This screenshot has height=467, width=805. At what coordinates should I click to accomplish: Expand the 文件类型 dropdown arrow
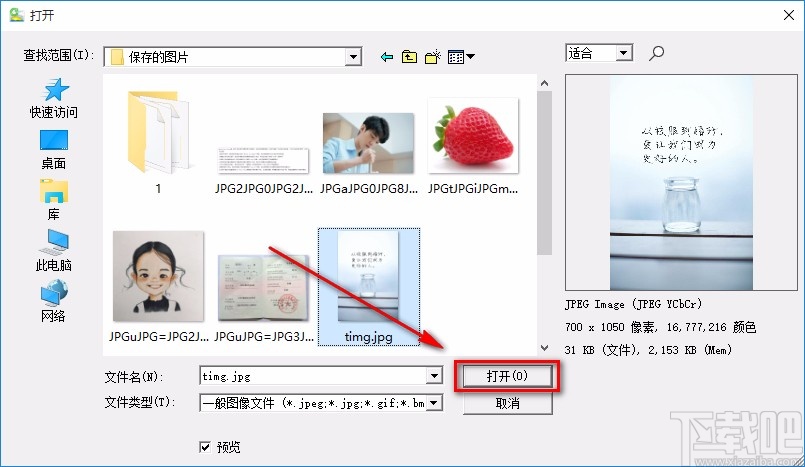pos(434,403)
